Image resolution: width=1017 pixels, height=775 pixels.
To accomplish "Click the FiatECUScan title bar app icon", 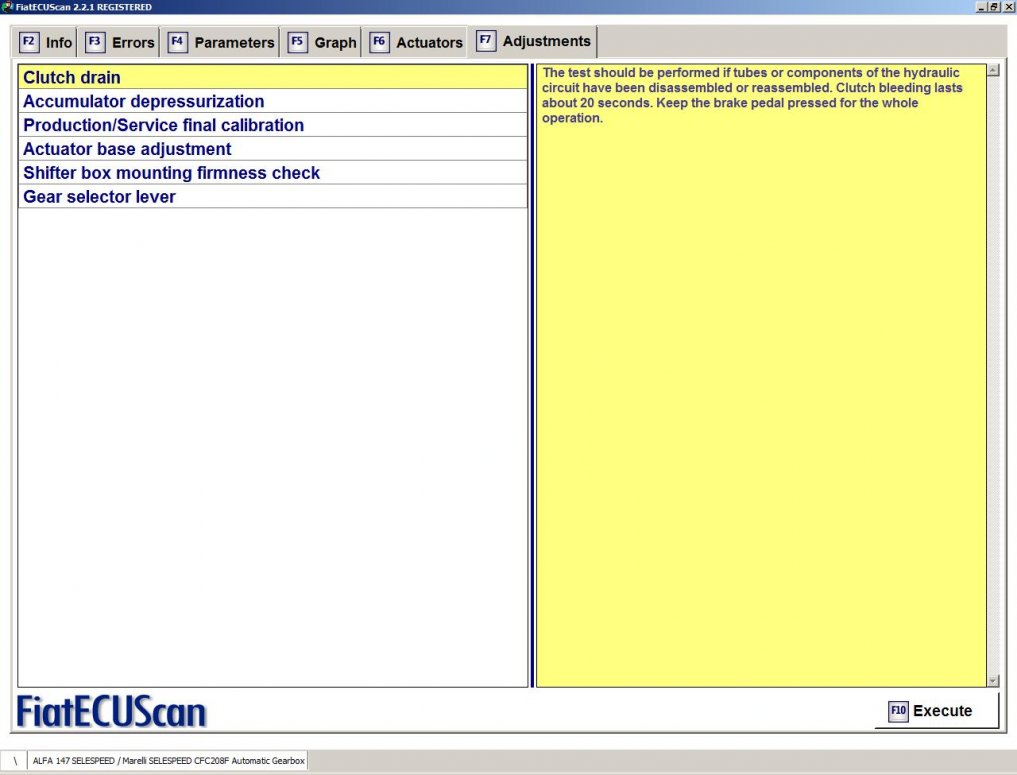I will click(7, 7).
